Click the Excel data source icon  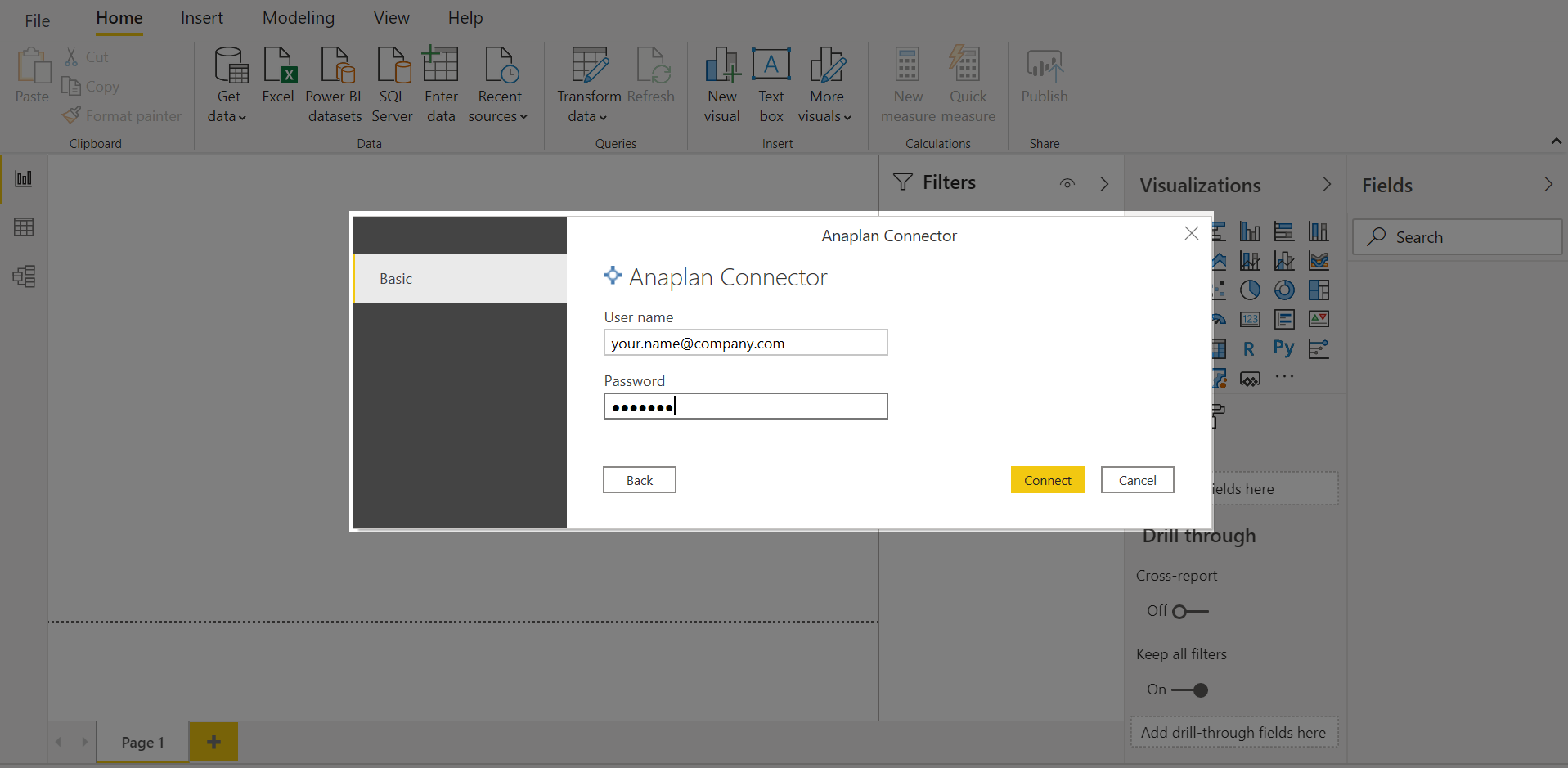[279, 65]
